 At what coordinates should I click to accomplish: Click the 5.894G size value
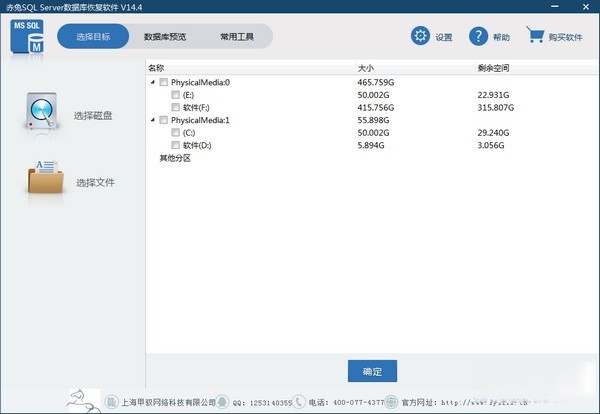[x=371, y=145]
